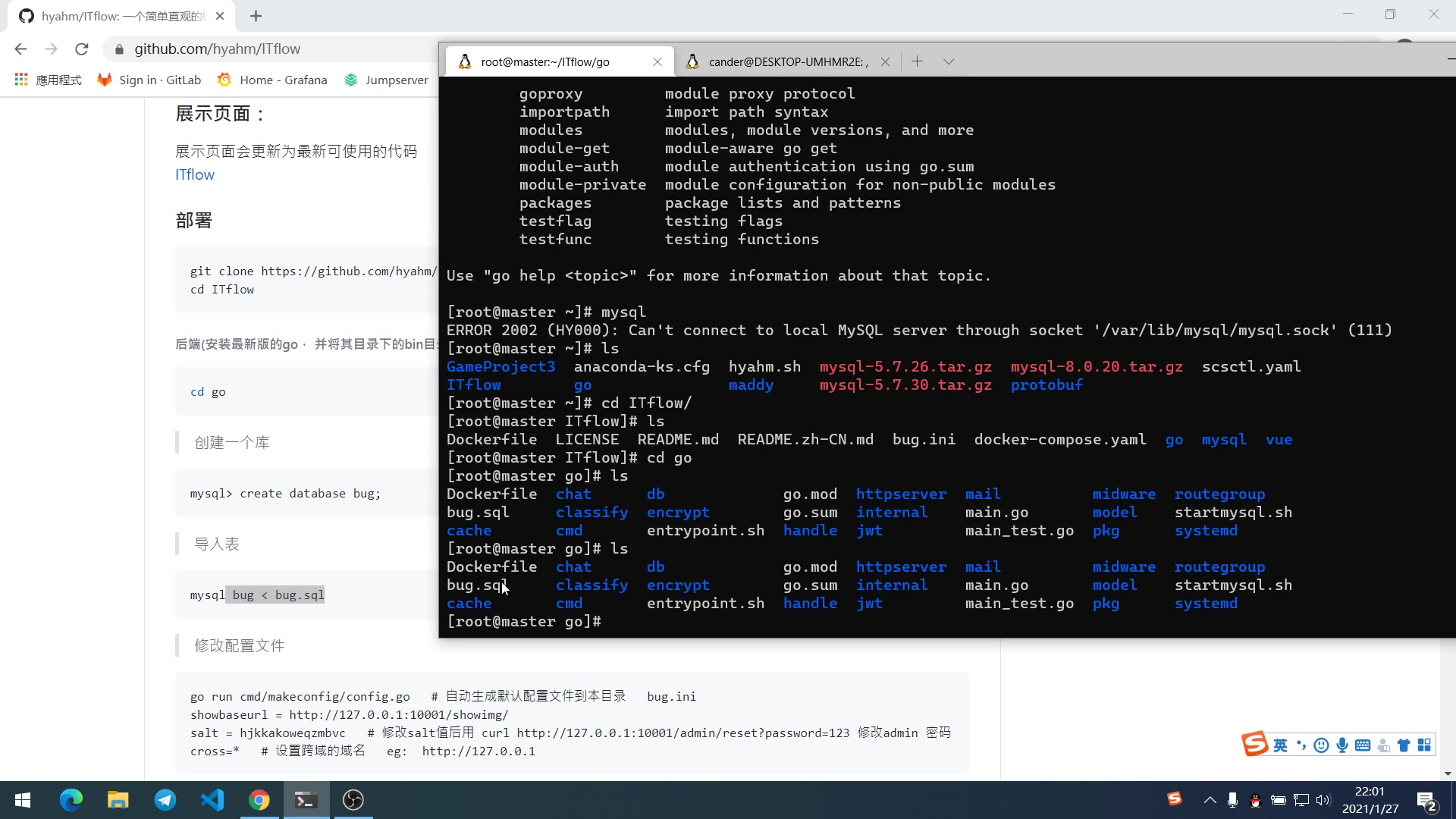Click the Sogou input method logo
1456x819 pixels.
tap(1255, 744)
